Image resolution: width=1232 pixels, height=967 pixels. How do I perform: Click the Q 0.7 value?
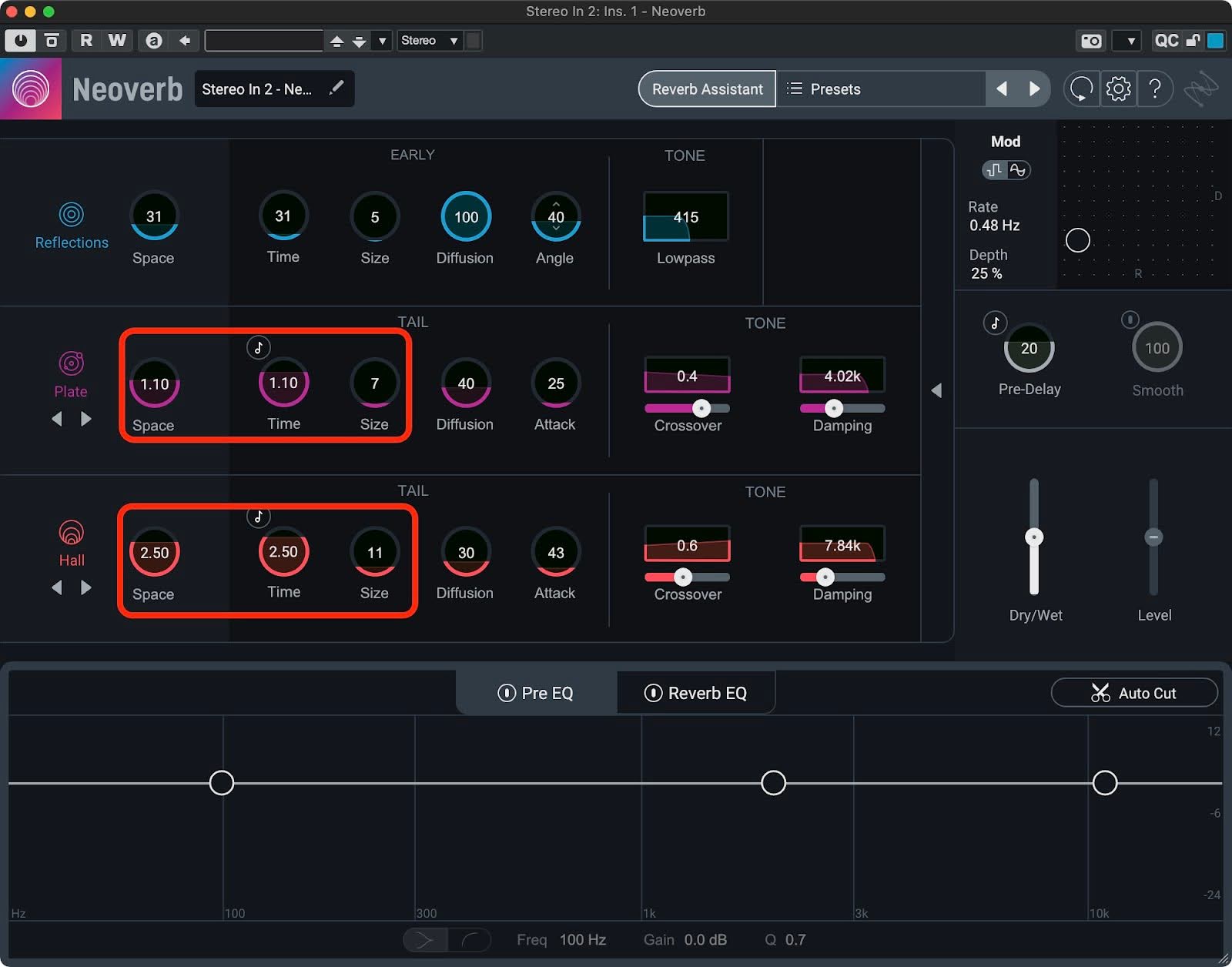(795, 940)
